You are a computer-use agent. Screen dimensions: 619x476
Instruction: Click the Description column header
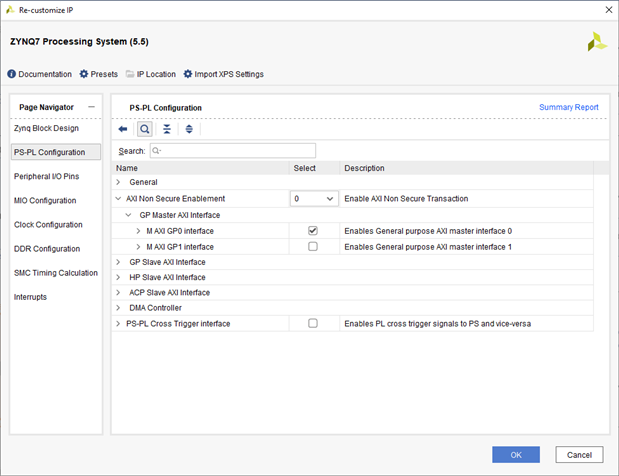[x=467, y=168]
